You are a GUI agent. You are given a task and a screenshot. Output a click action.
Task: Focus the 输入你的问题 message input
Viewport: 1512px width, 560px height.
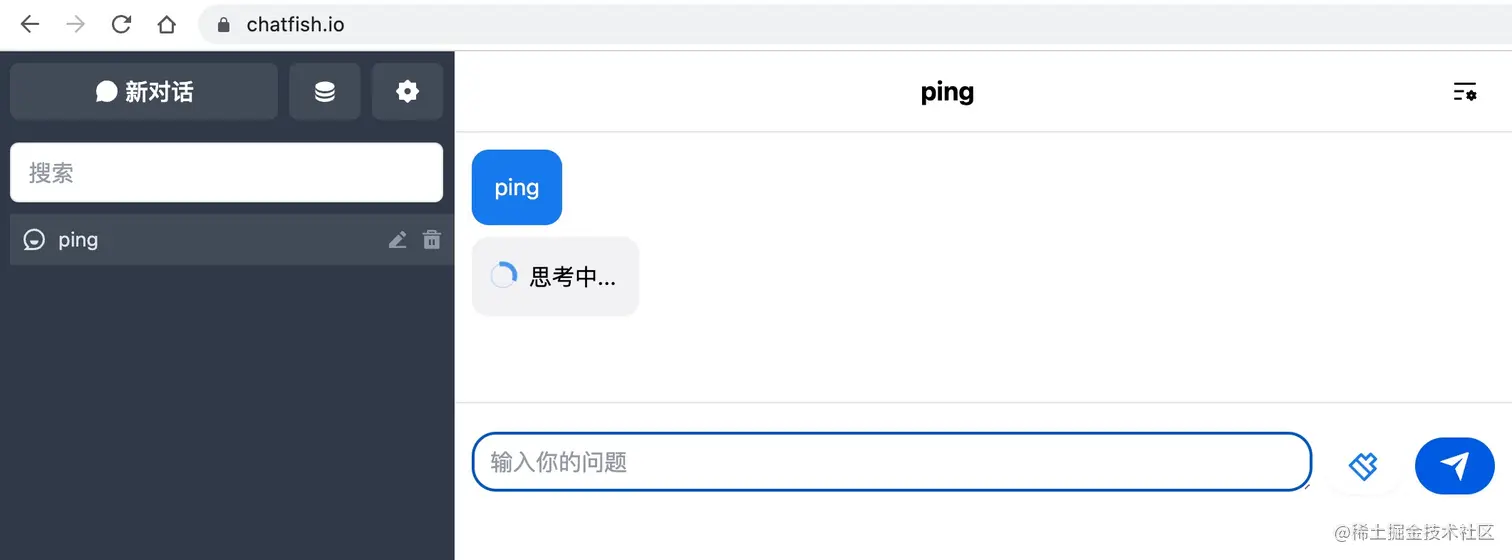[x=890, y=462]
